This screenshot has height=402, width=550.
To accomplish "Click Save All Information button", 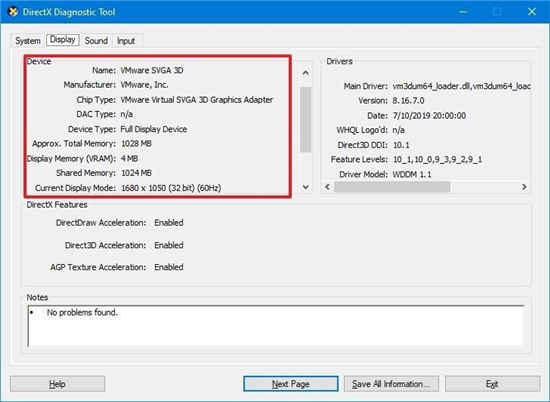I will (x=391, y=384).
